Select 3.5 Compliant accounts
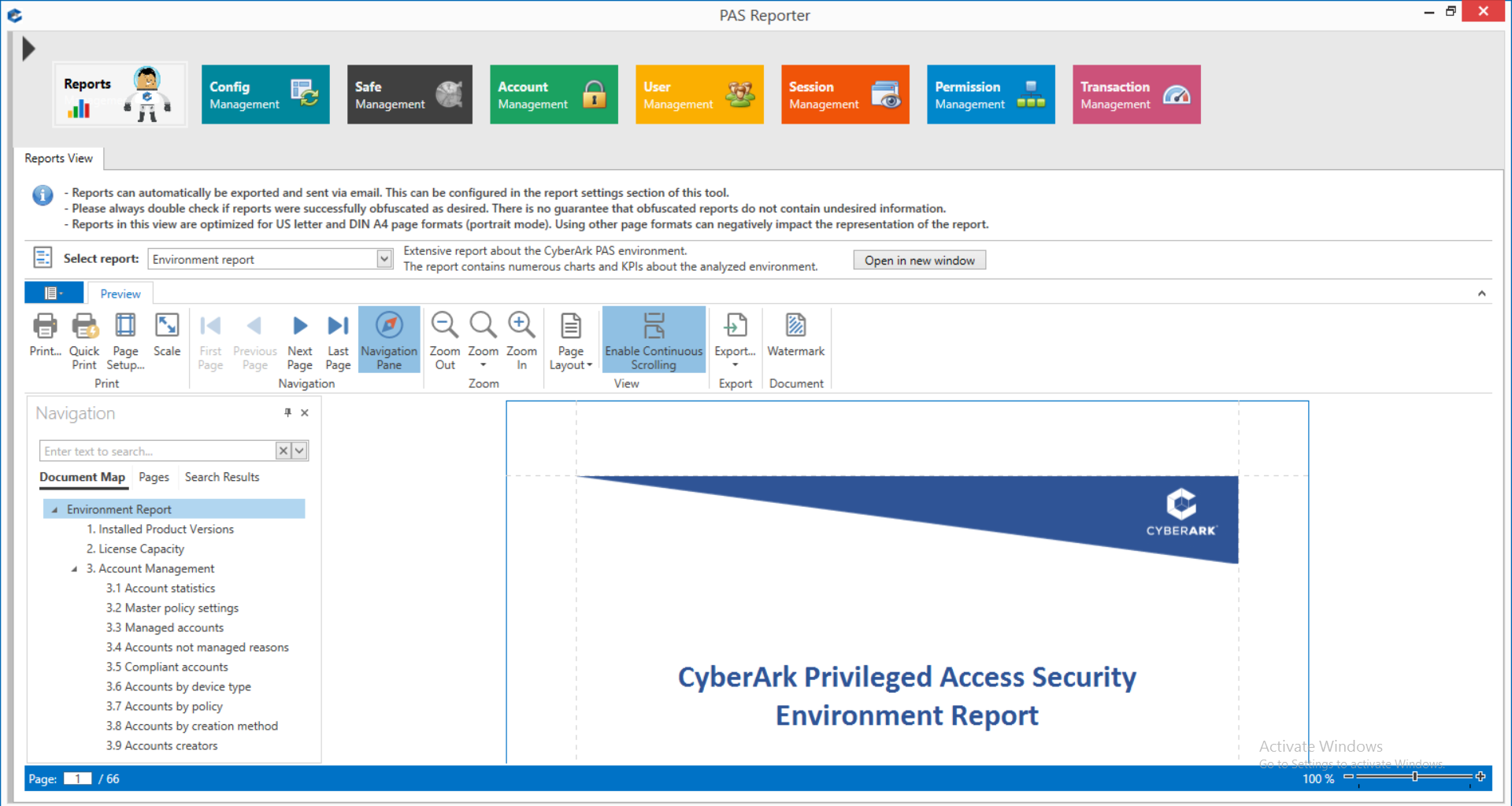Viewport: 1512px width, 806px height. [167, 667]
